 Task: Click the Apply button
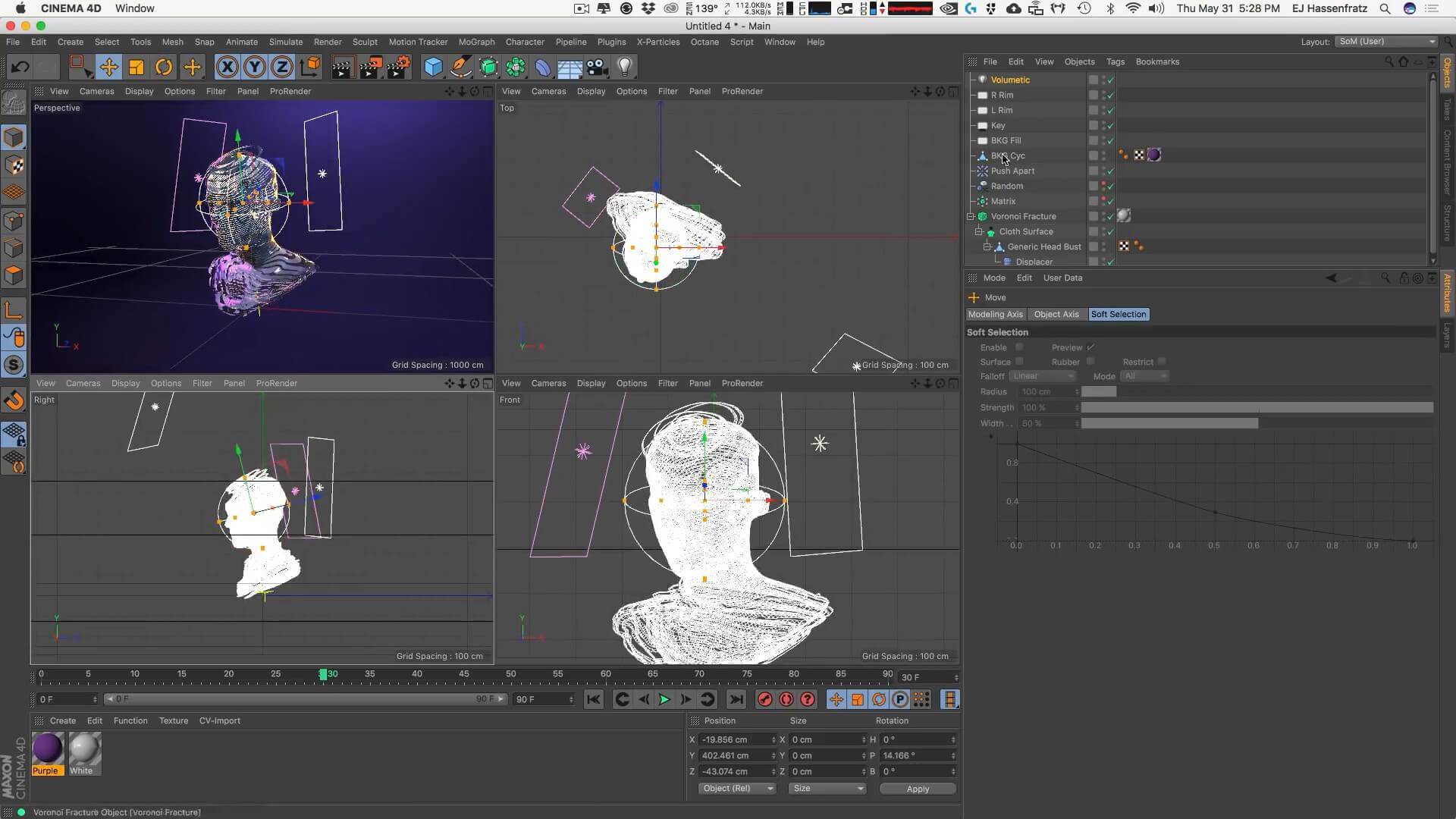[917, 789]
